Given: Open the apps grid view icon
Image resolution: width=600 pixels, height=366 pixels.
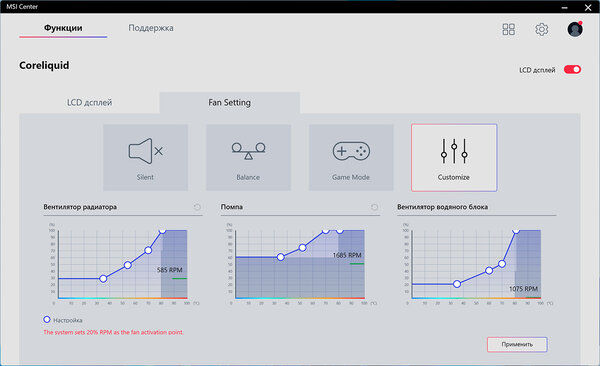Looking at the screenshot, I should pos(509,29).
